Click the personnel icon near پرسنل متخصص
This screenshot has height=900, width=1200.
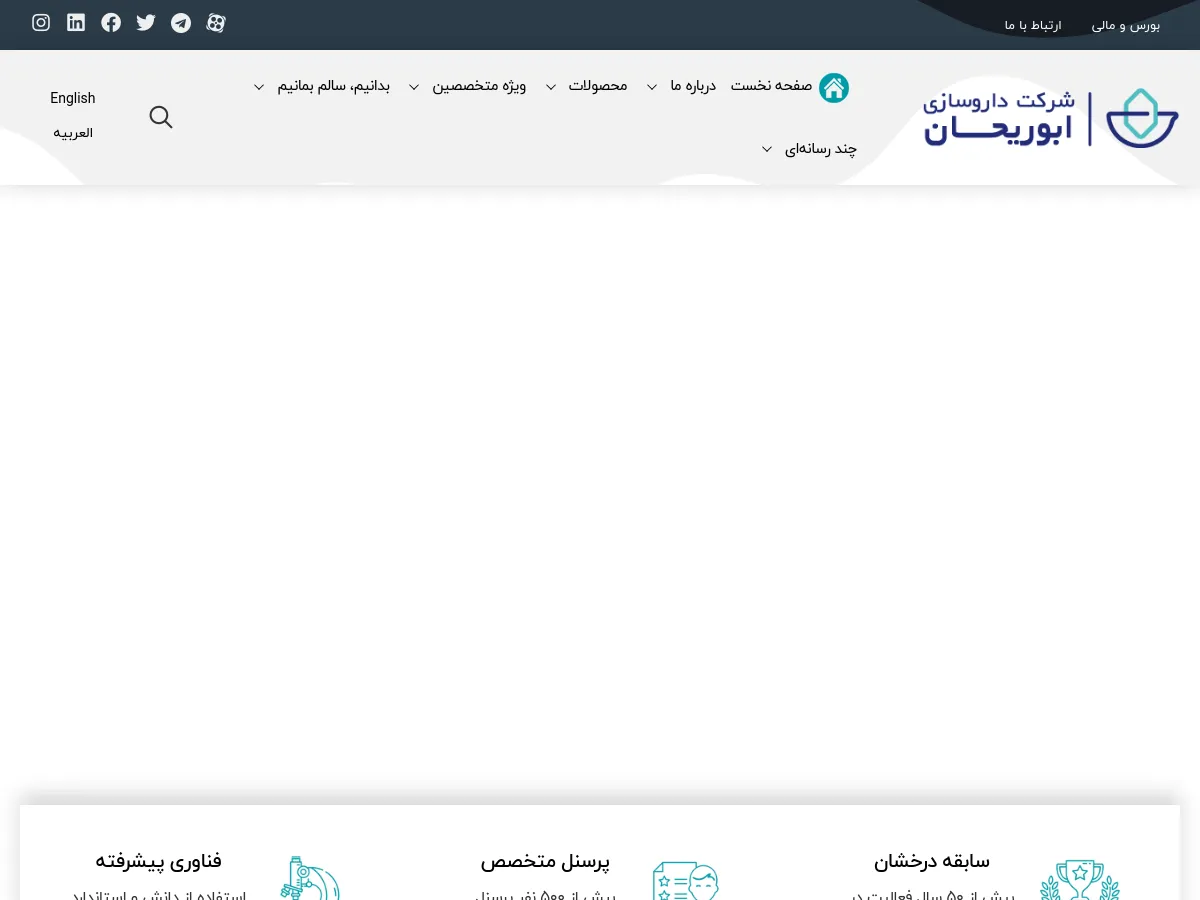coord(686,880)
